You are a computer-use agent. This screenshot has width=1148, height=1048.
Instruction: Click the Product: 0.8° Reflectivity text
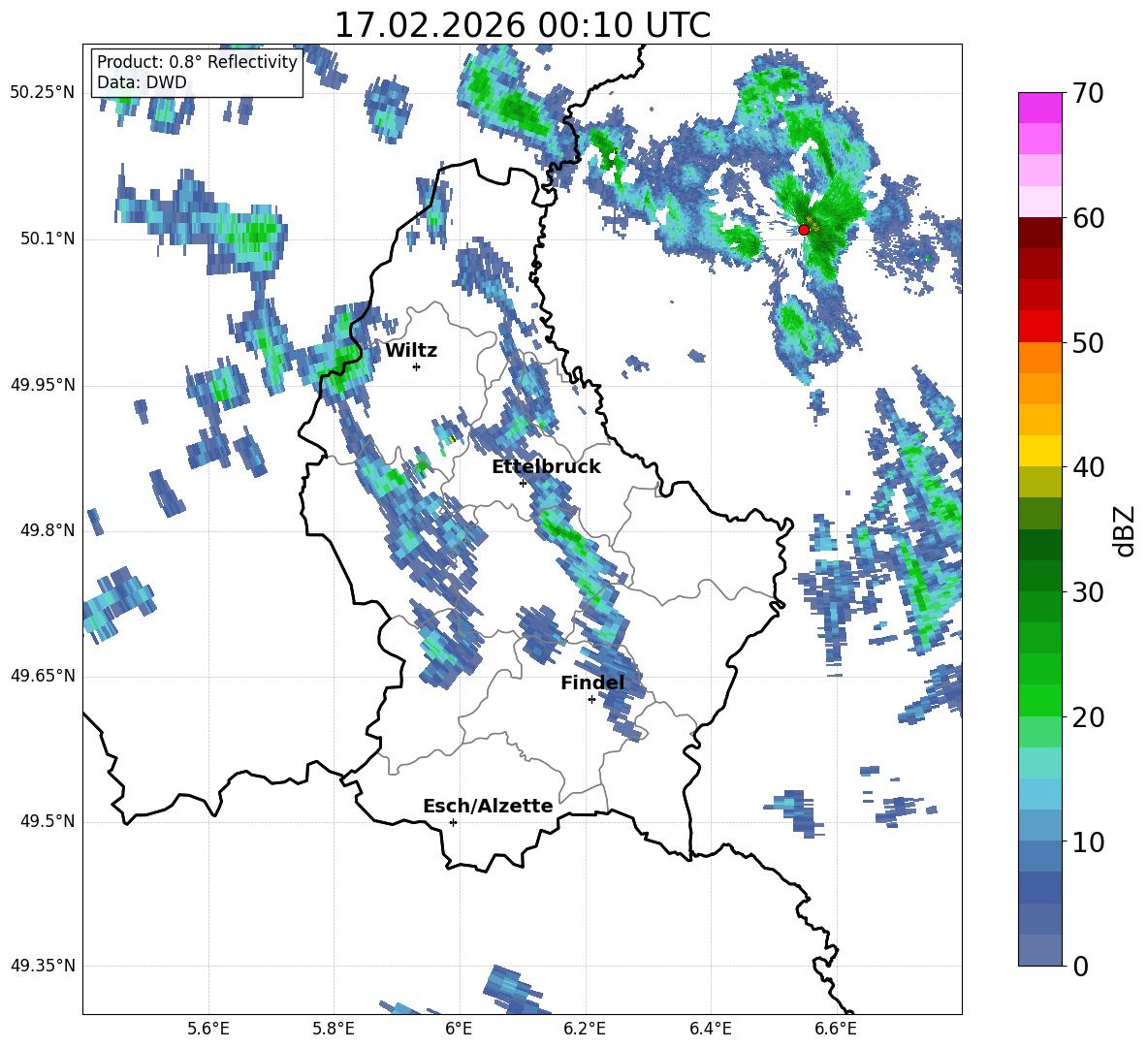coord(197,62)
